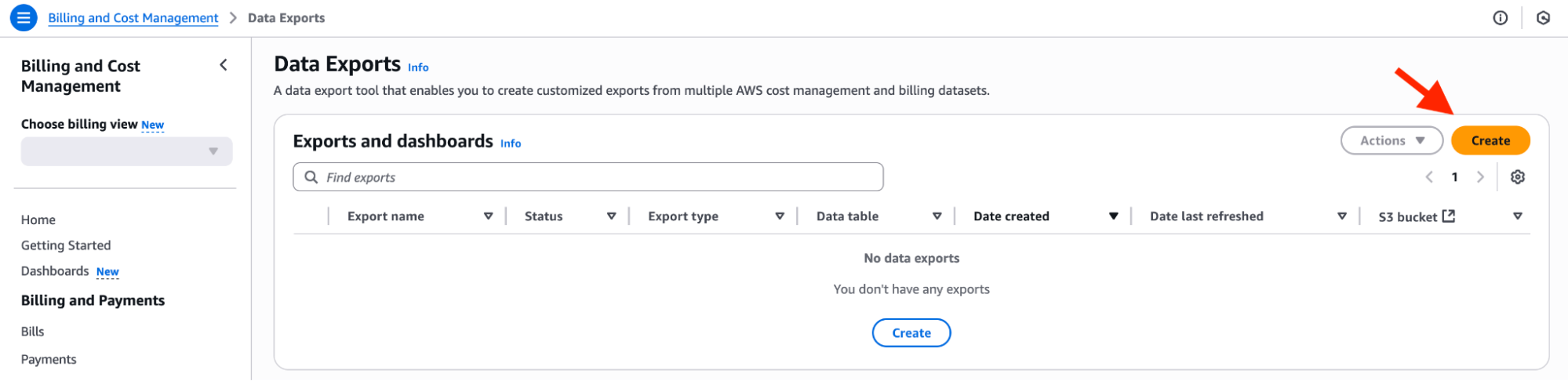Click the orange Create button

pos(1490,140)
